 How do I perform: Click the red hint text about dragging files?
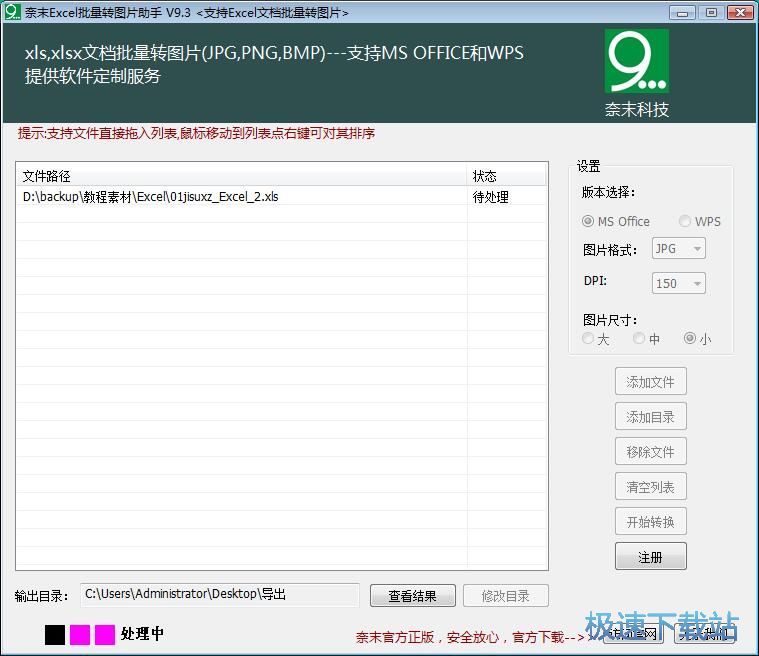[197, 133]
